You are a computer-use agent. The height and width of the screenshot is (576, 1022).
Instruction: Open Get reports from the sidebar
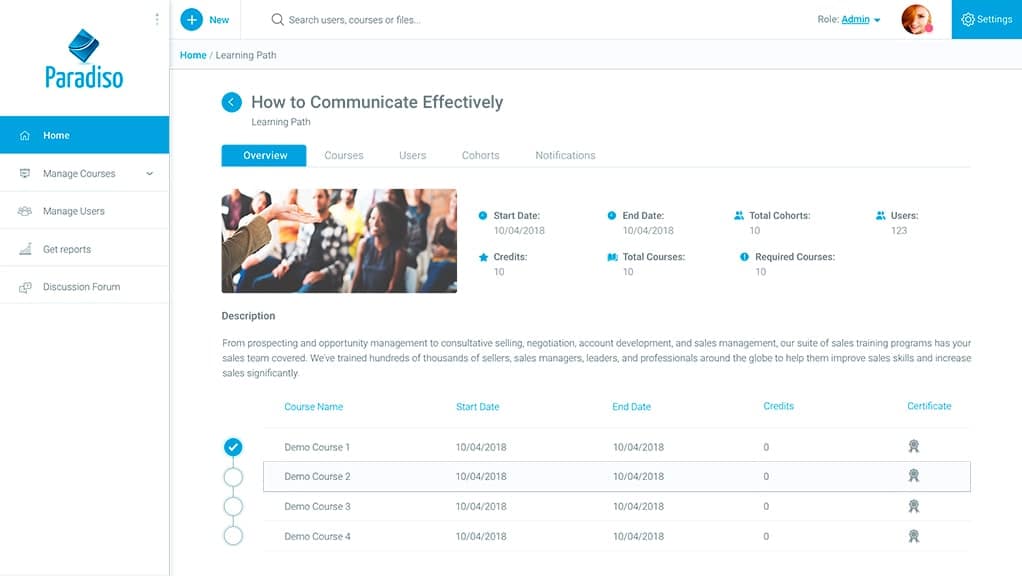coord(85,249)
